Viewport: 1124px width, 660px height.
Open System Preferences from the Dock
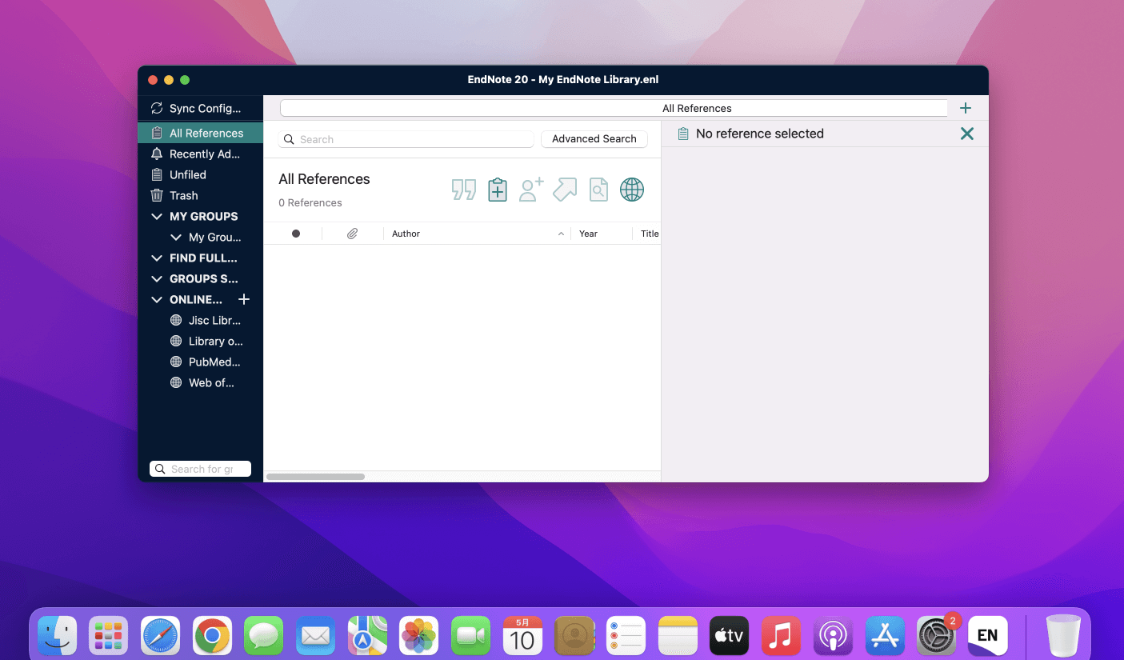[936, 636]
